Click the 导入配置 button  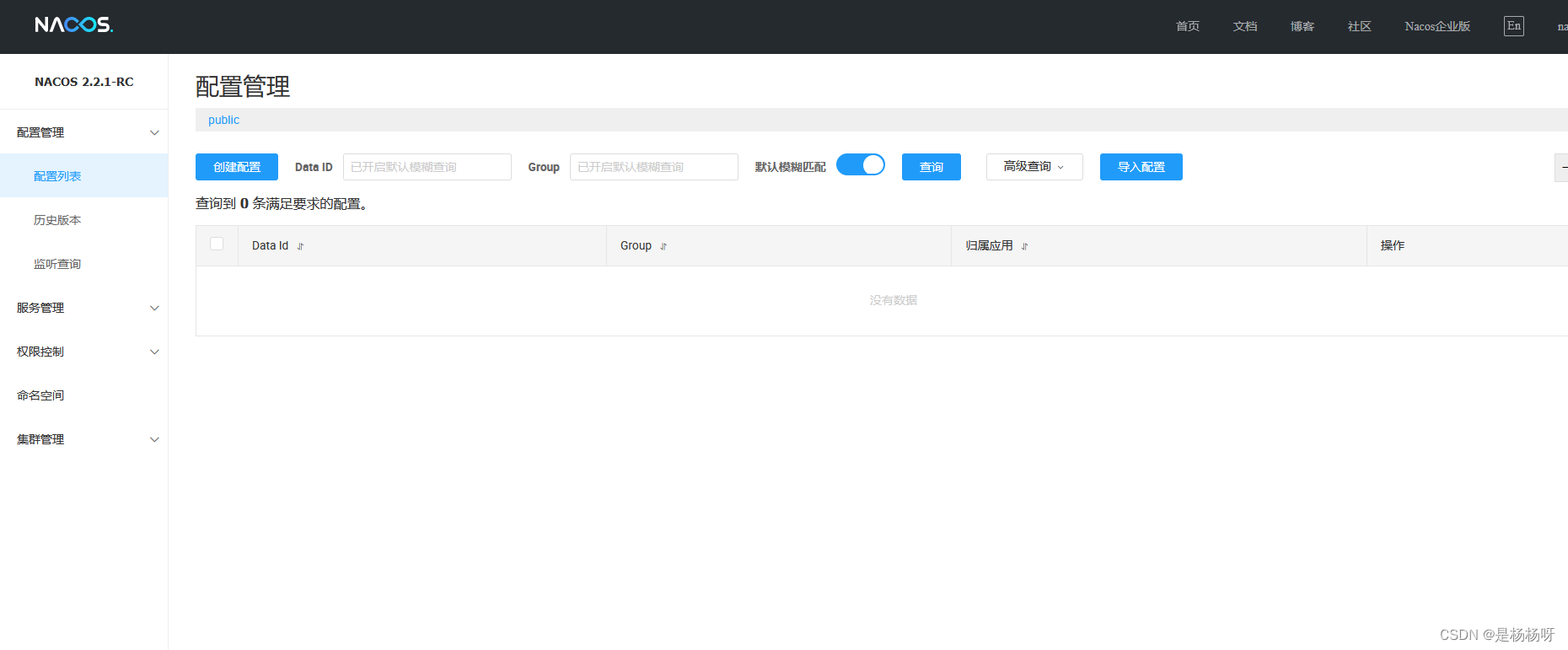pyautogui.click(x=1141, y=167)
